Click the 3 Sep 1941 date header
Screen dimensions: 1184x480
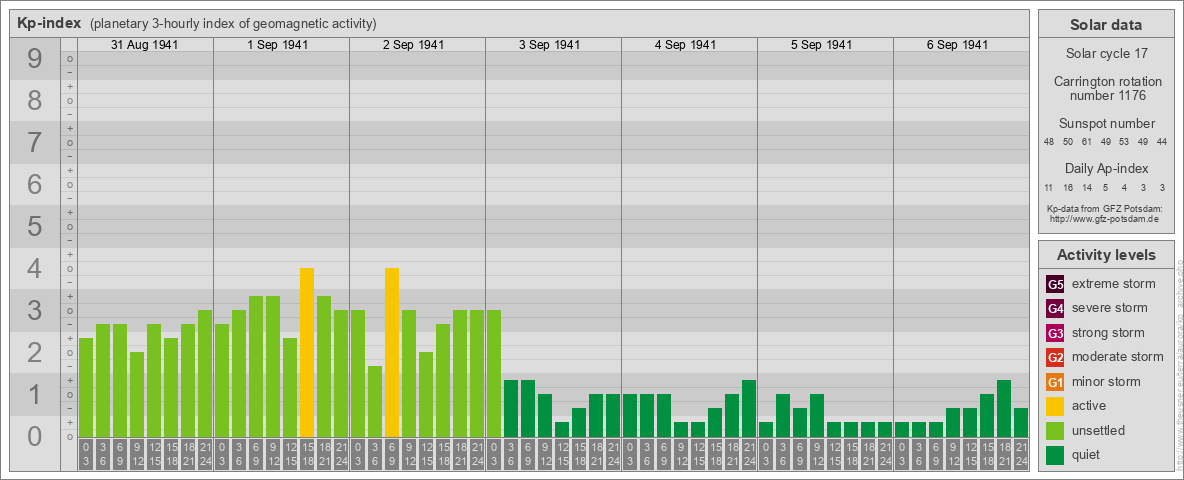click(x=550, y=45)
